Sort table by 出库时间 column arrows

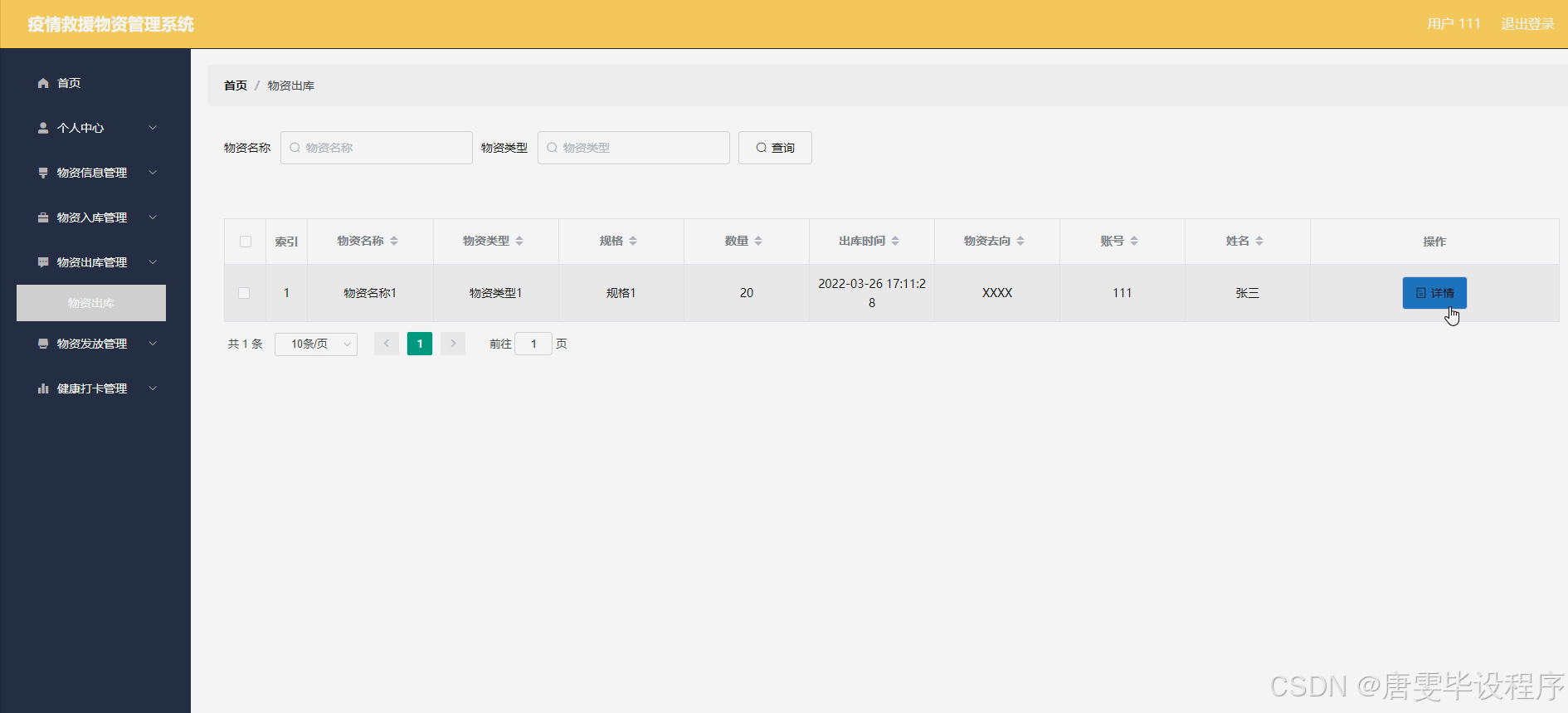[x=895, y=241]
